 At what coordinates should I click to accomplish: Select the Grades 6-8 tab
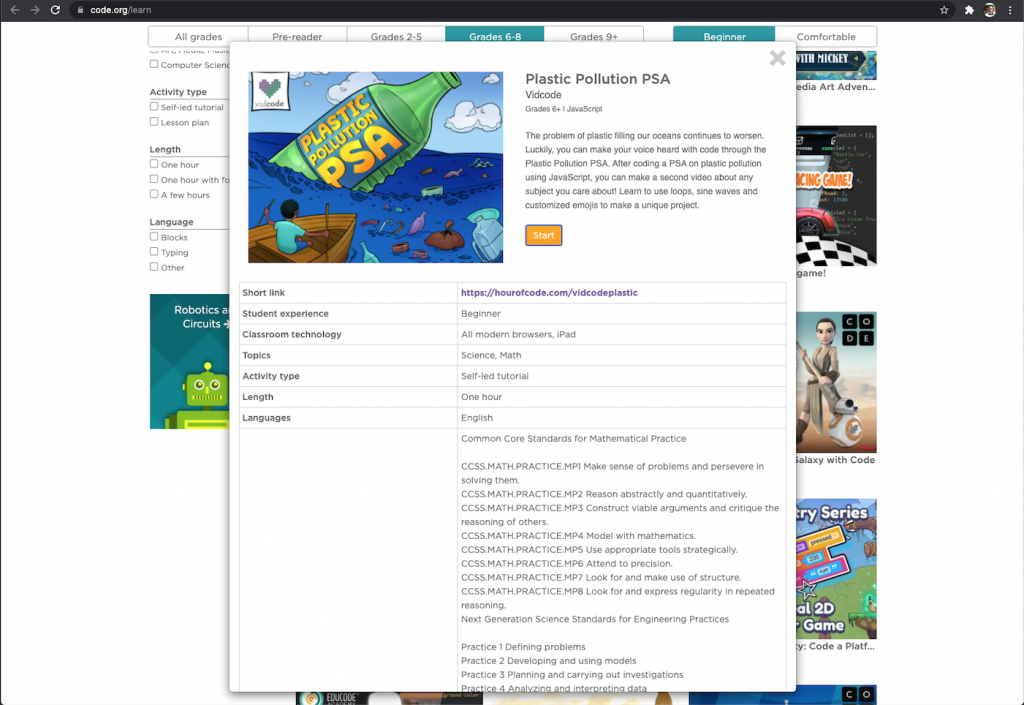point(494,37)
